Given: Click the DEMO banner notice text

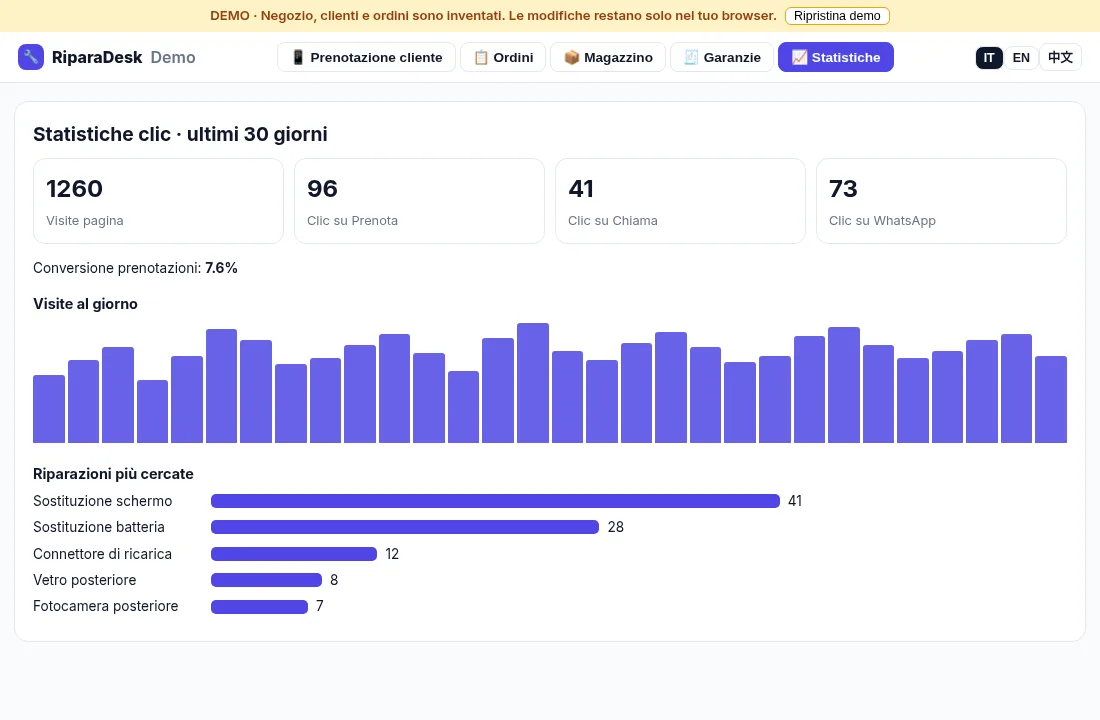Looking at the screenshot, I should tap(493, 15).
